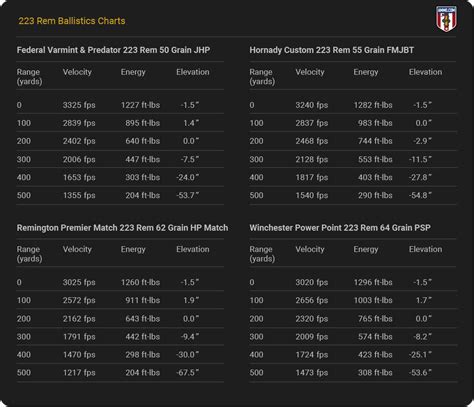Click the 1724 fps cell

312,355
